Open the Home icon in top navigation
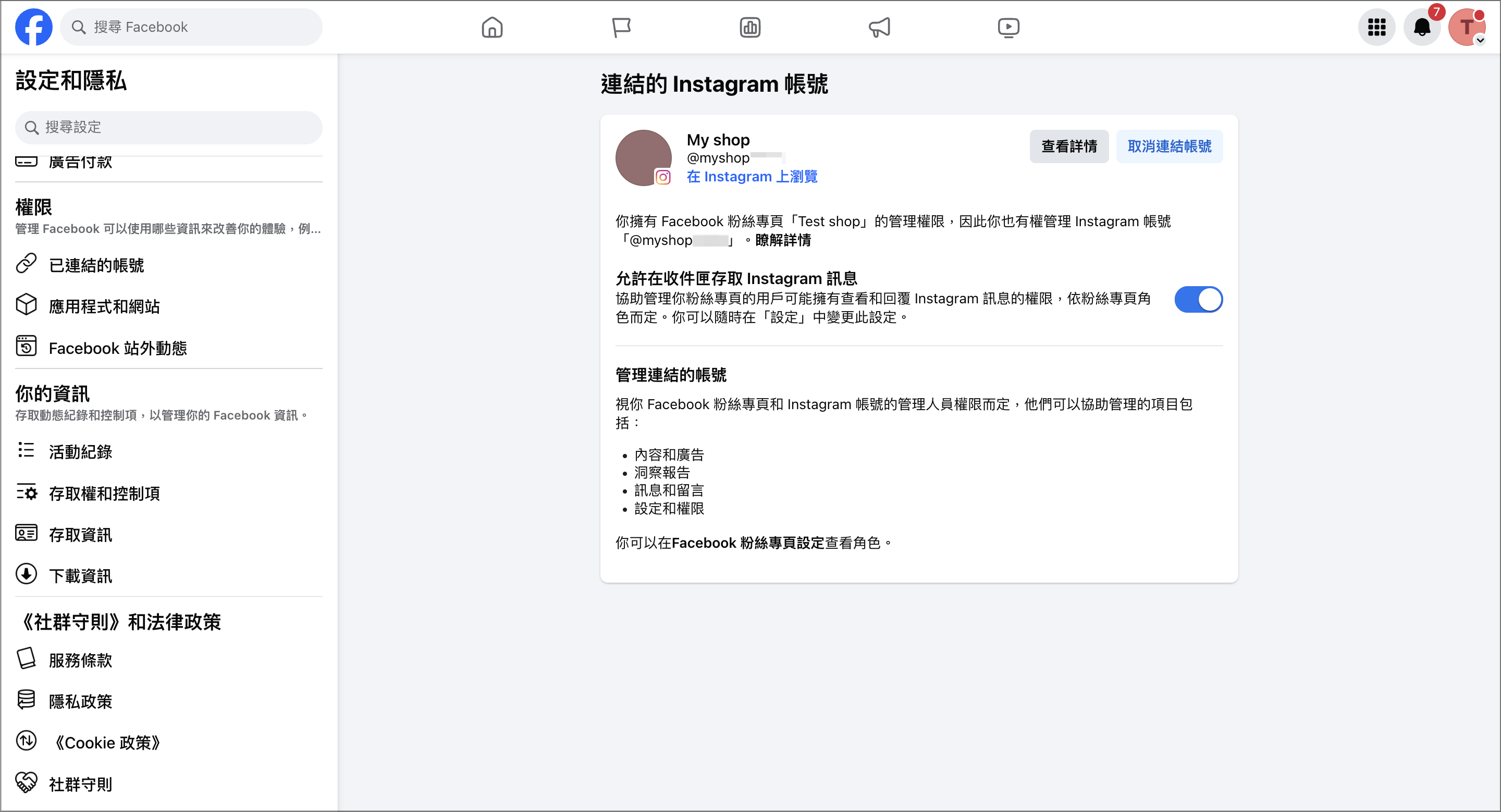The width and height of the screenshot is (1501, 812). [492, 27]
